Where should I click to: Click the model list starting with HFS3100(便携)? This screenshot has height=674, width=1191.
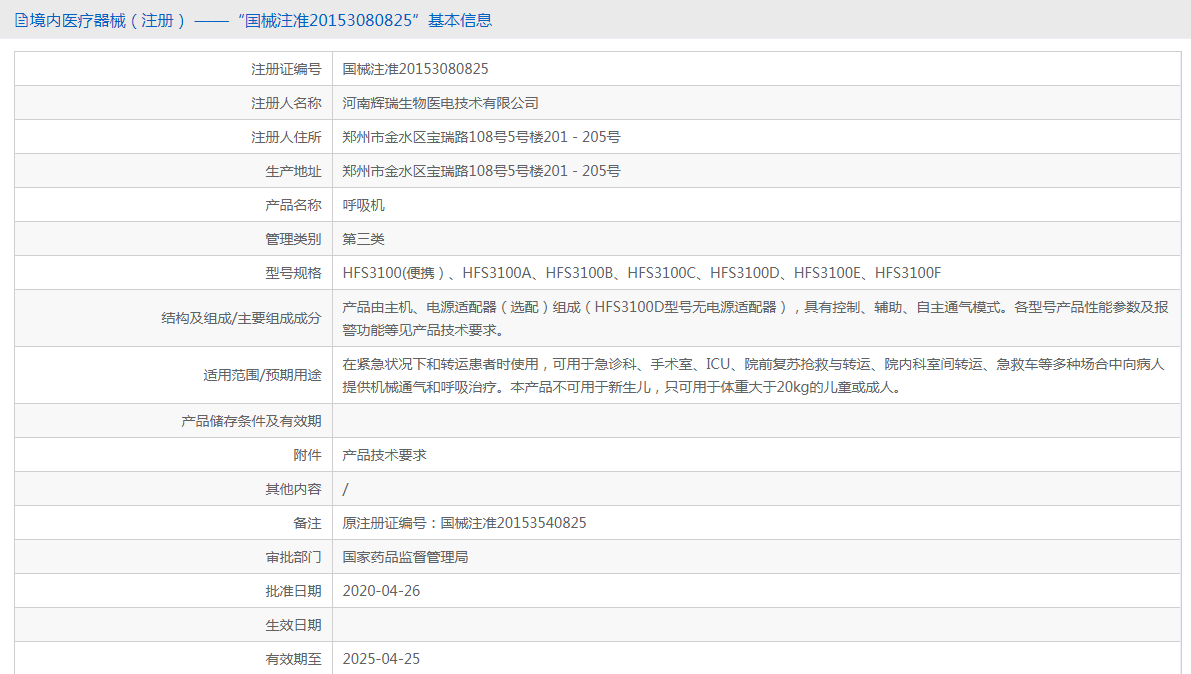click(x=641, y=273)
